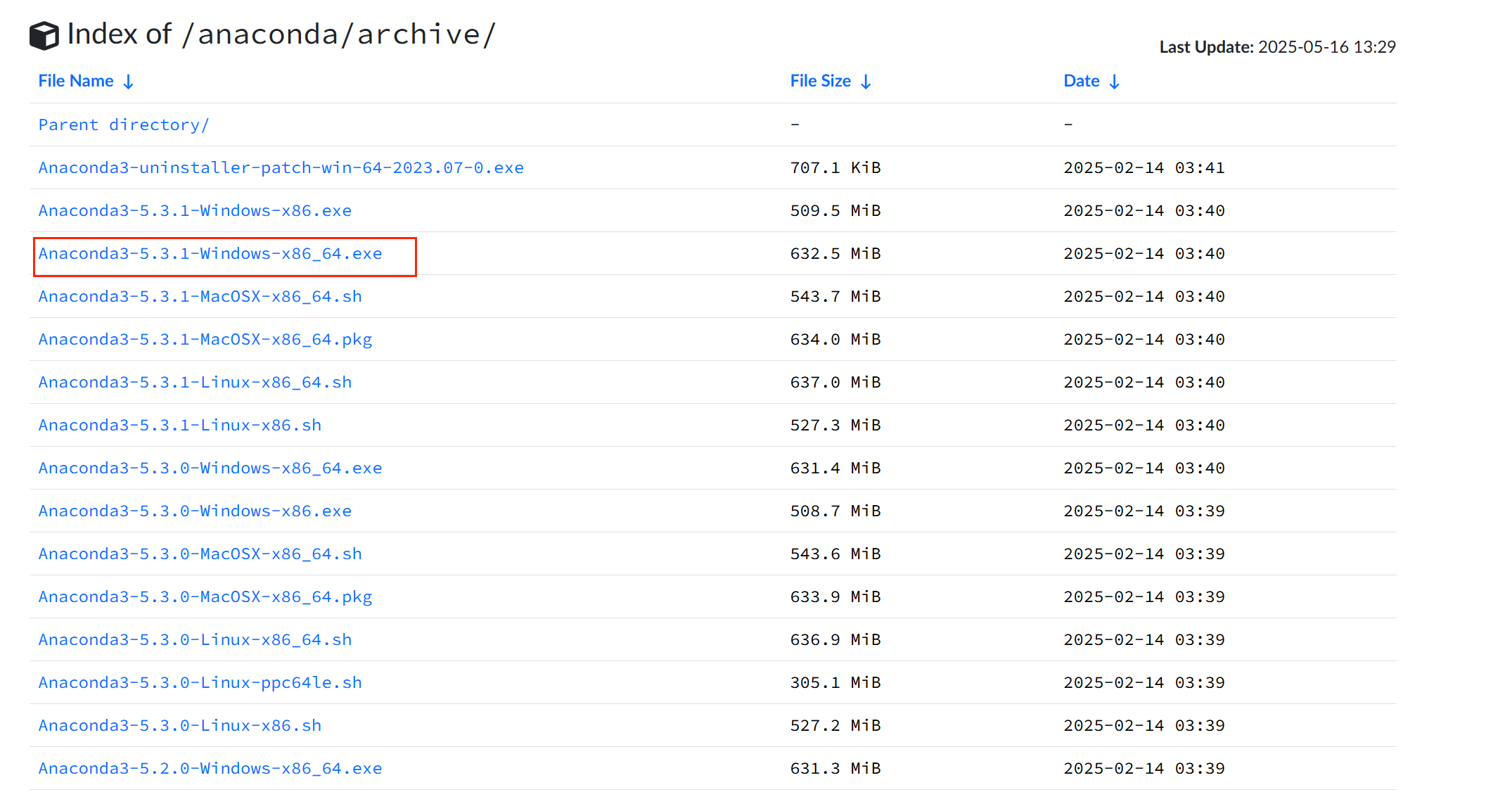Click the 631.4 MiB file size value
Screen dimensions: 1512x792
point(835,468)
